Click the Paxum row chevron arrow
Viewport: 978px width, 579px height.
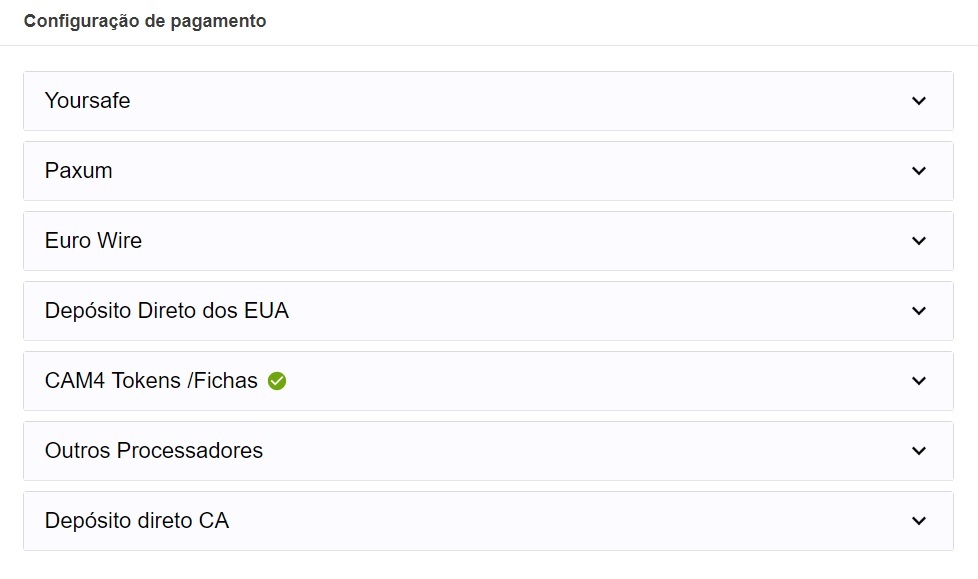pos(919,171)
